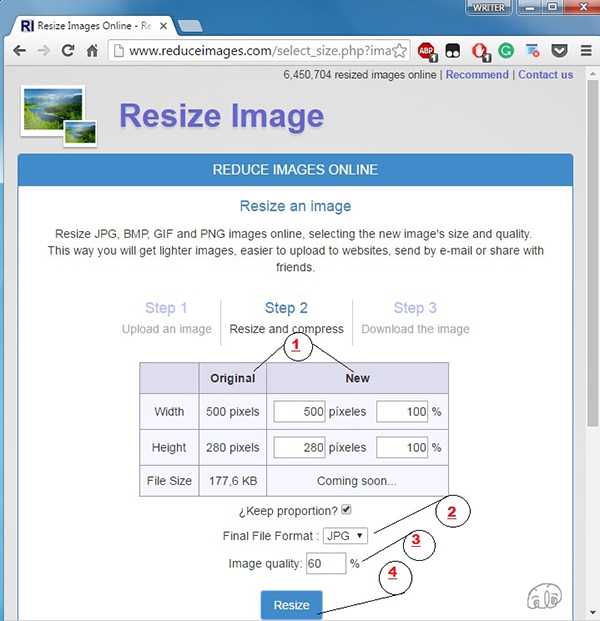Open the green Grammarly extension icon
600x621 pixels.
(x=506, y=51)
